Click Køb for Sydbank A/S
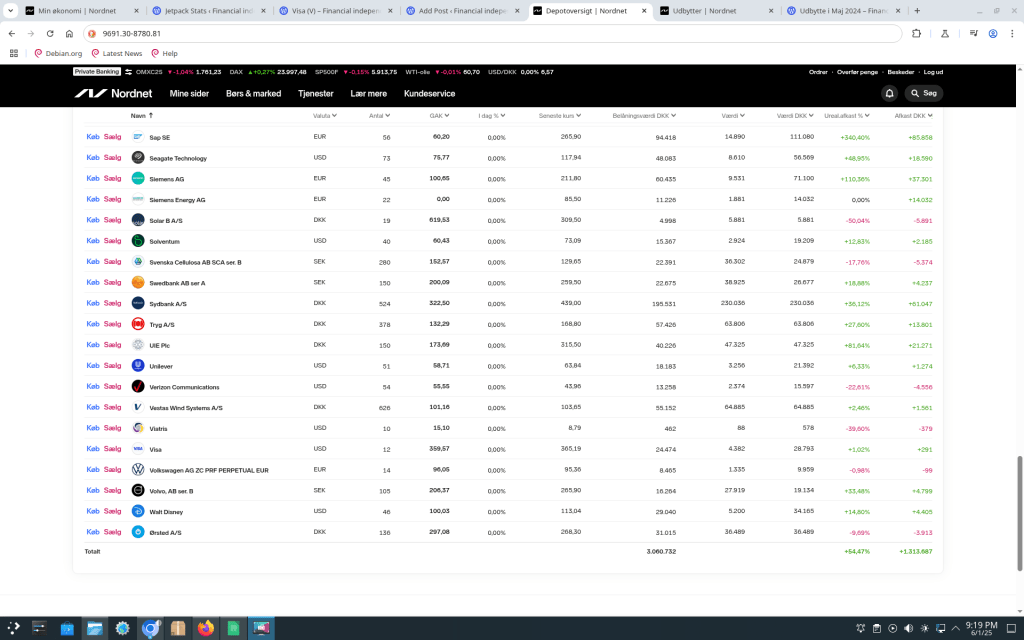Image resolution: width=1024 pixels, height=640 pixels. [93, 303]
